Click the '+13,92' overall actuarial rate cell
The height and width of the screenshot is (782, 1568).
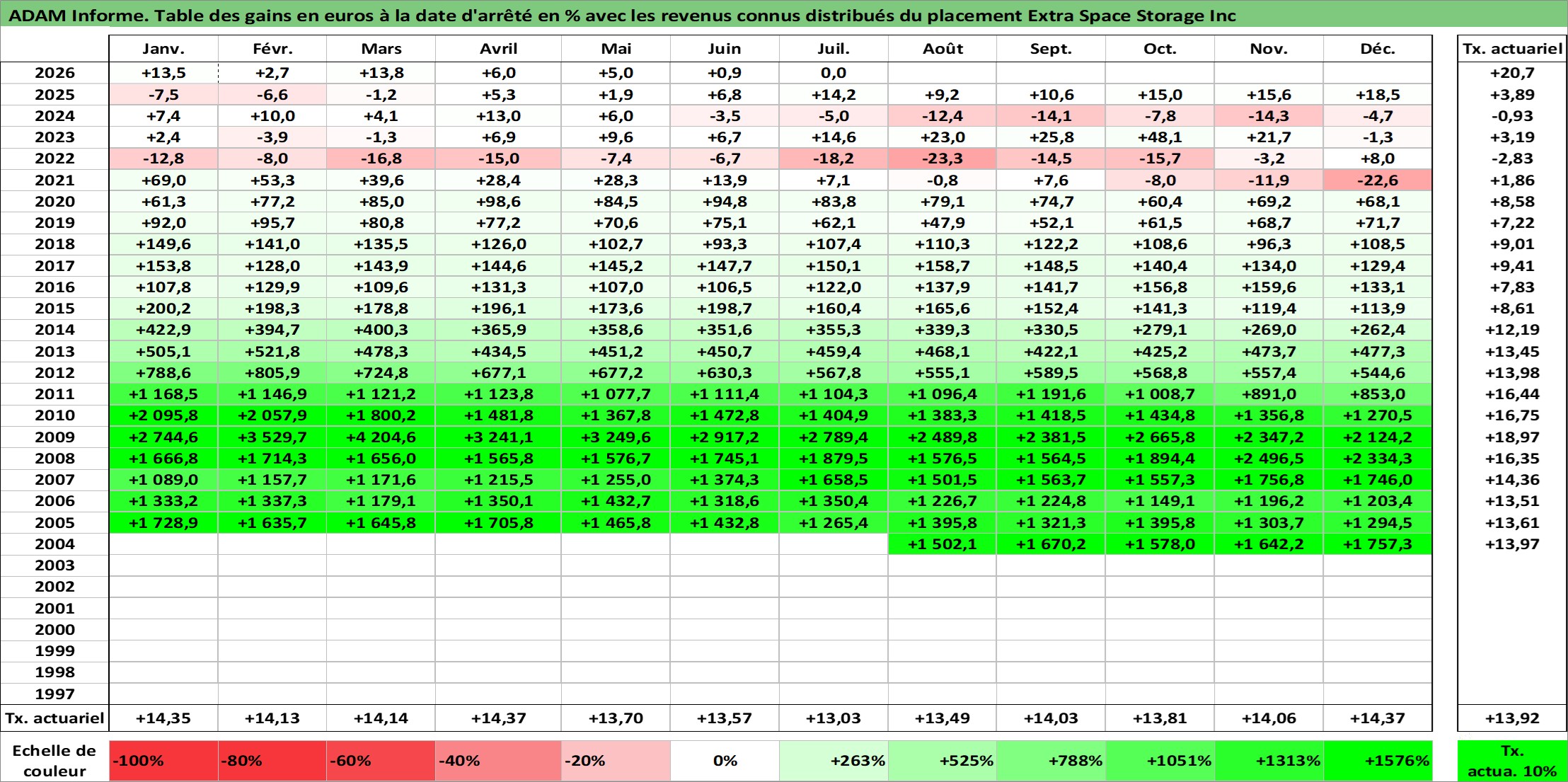point(1512,718)
